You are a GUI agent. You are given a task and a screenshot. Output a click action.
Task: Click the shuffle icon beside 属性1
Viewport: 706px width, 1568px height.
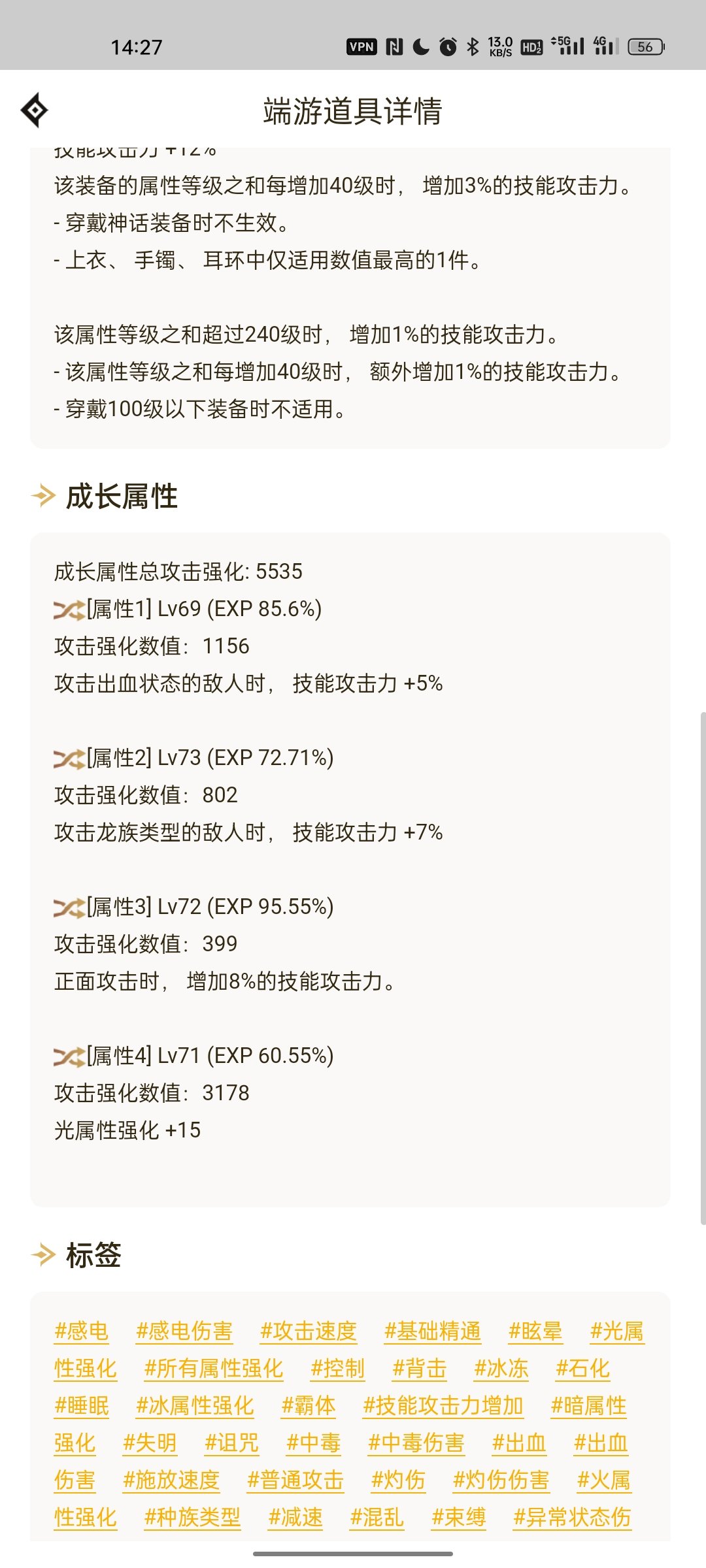(x=69, y=610)
